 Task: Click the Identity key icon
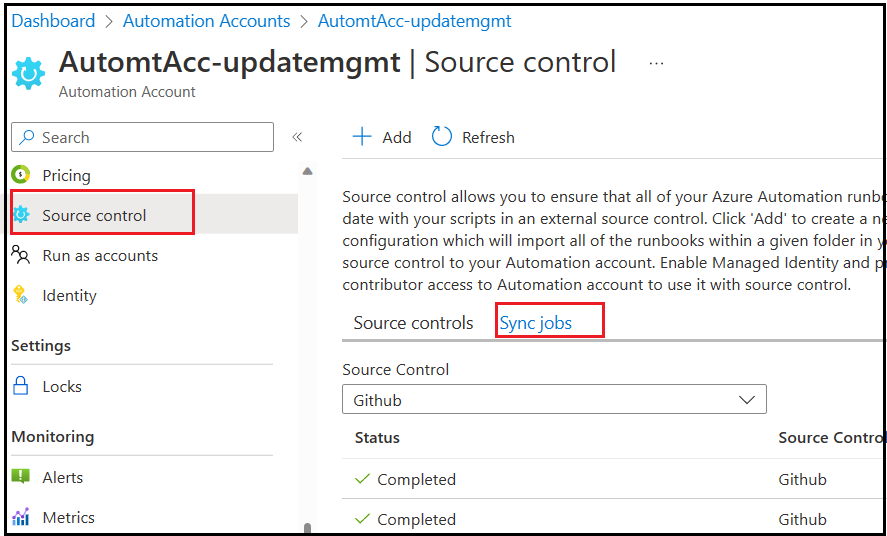21,295
